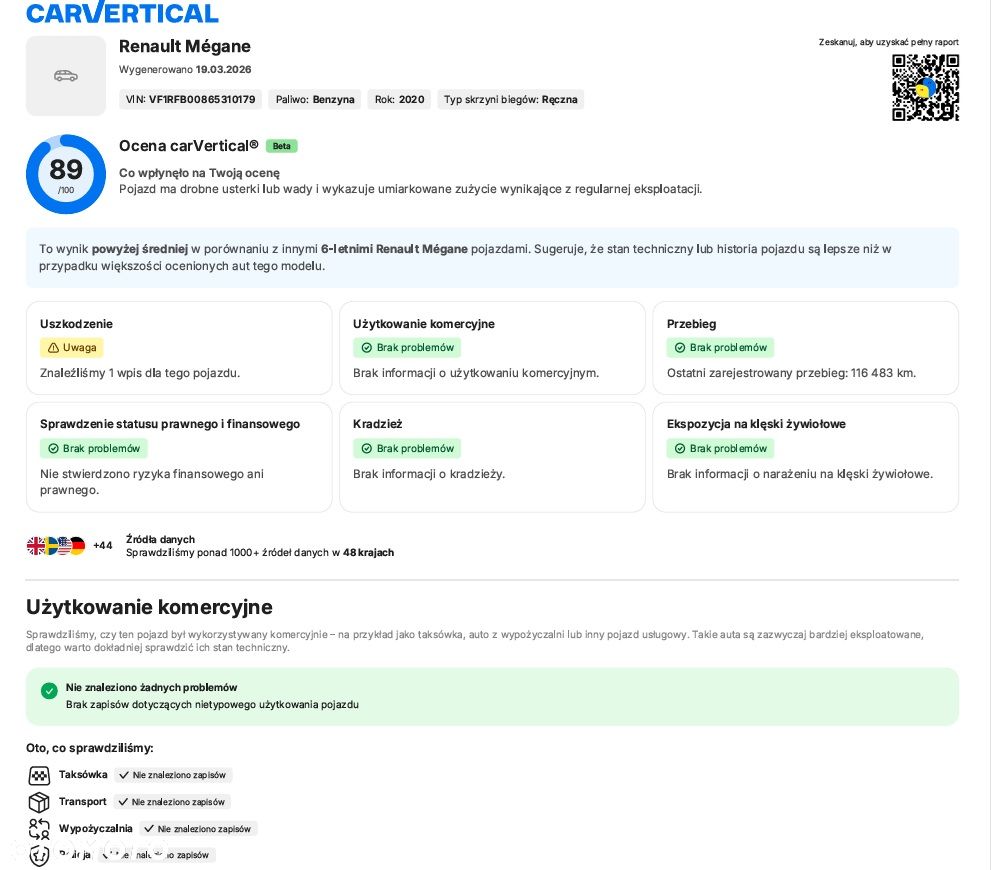Click Nie znaleziono żadnych problemów banner text
This screenshot has height=870, width=991.
pyautogui.click(x=152, y=687)
